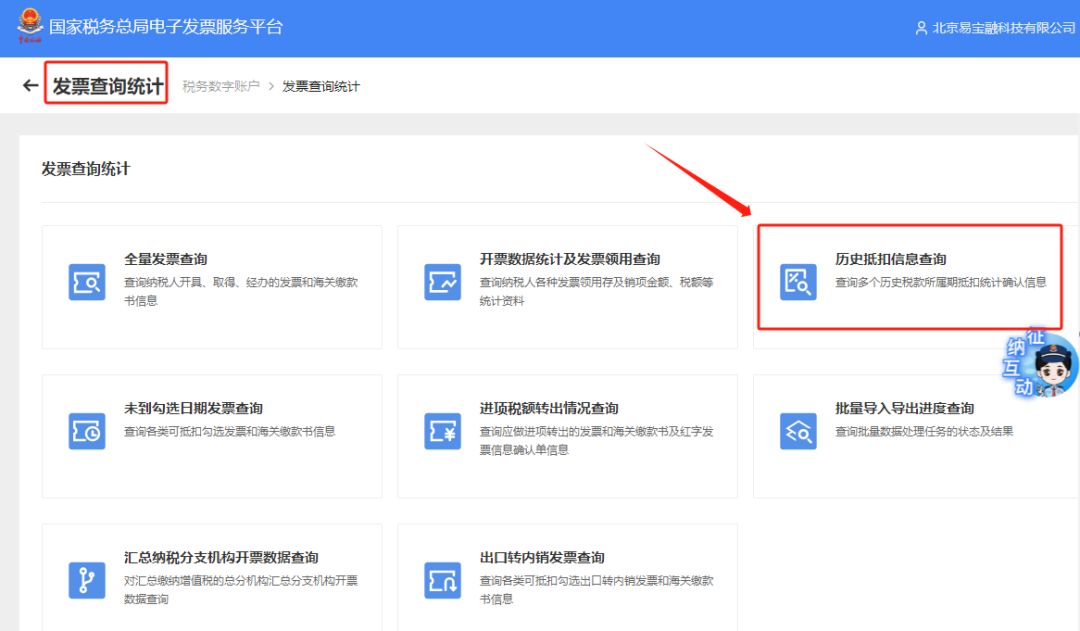Viewport: 1080px width, 631px height.
Task: Click the 历史抵扣信息查询 magnifier icon
Action: tap(798, 282)
